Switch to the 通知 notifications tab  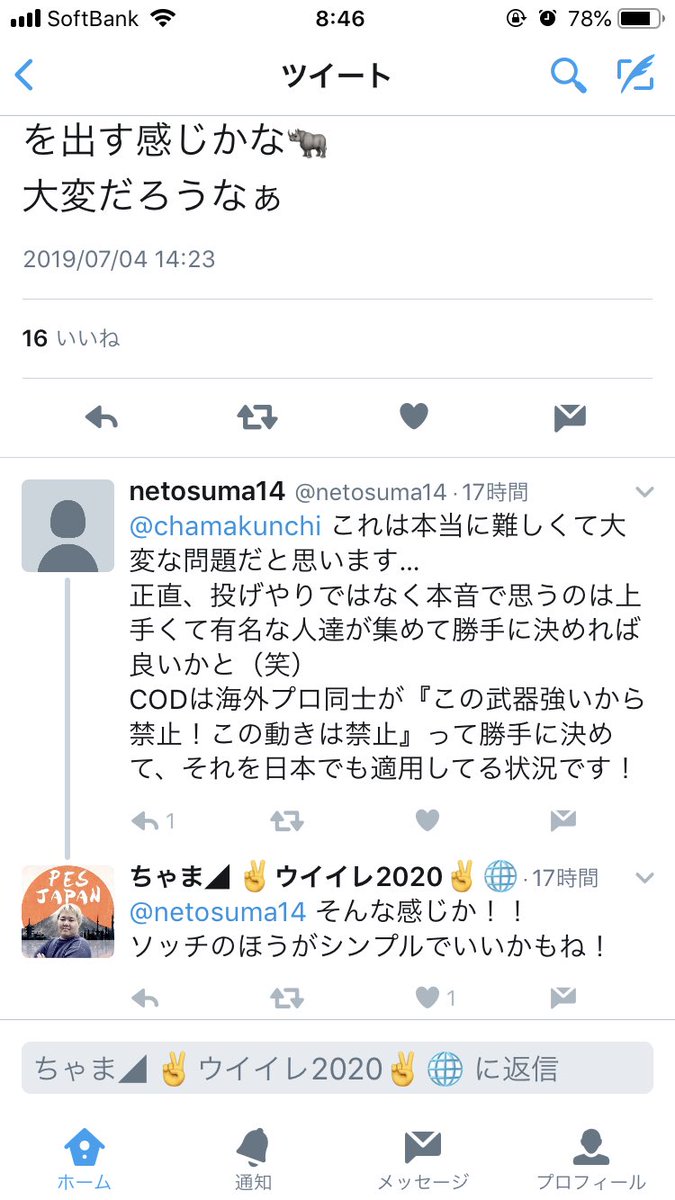point(253,1160)
